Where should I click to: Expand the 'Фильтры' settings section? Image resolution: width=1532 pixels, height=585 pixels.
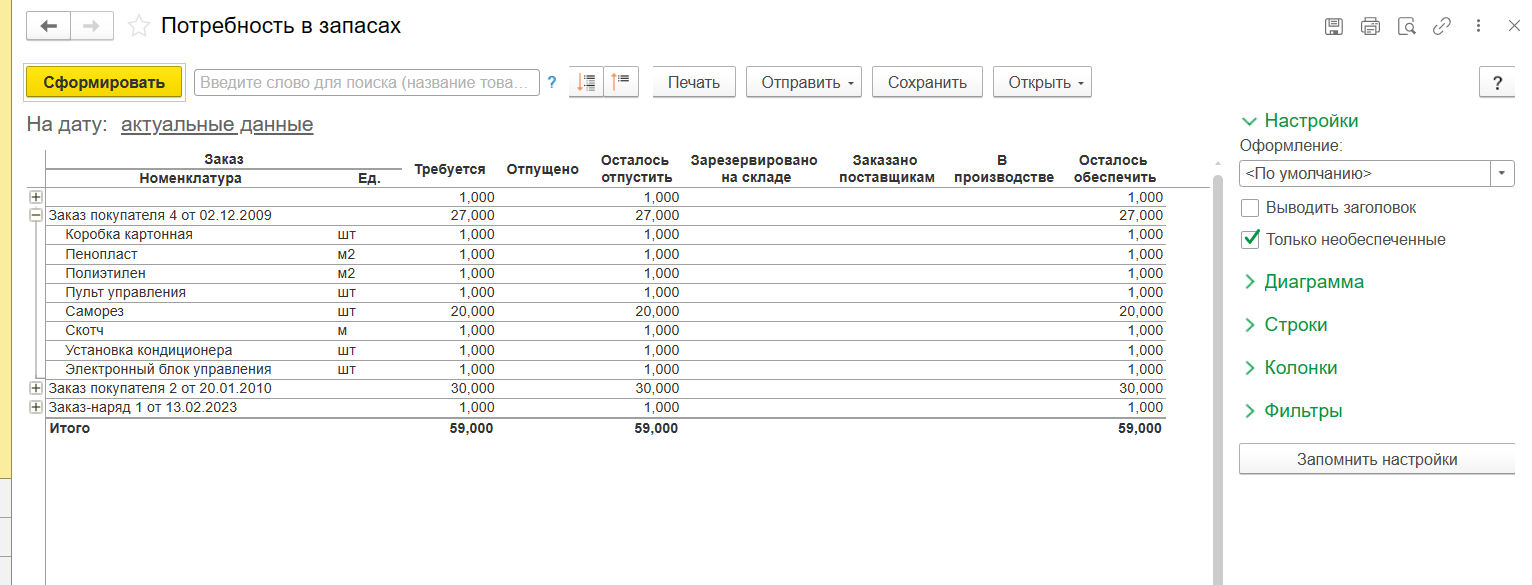tap(1302, 411)
